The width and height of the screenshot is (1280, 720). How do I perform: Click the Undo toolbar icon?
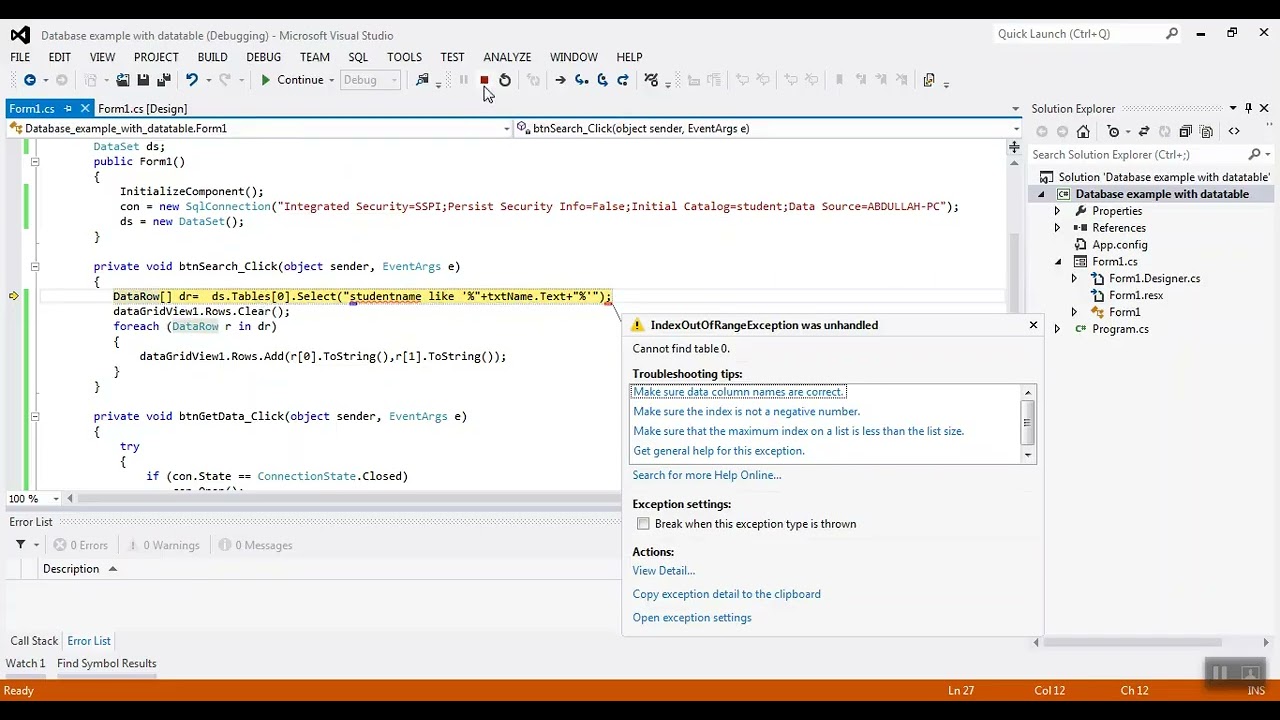(191, 80)
